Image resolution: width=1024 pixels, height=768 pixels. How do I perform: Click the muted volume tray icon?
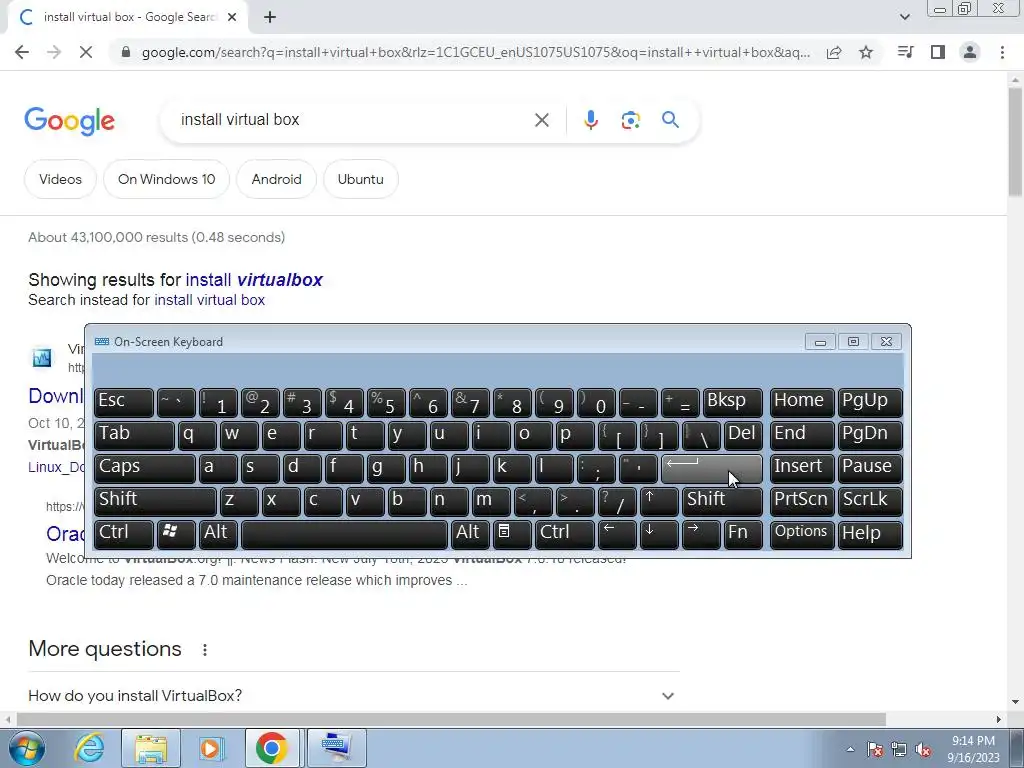pyautogui.click(x=923, y=749)
